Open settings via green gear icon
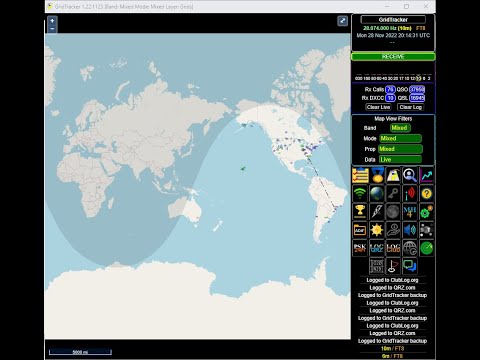 click(426, 212)
